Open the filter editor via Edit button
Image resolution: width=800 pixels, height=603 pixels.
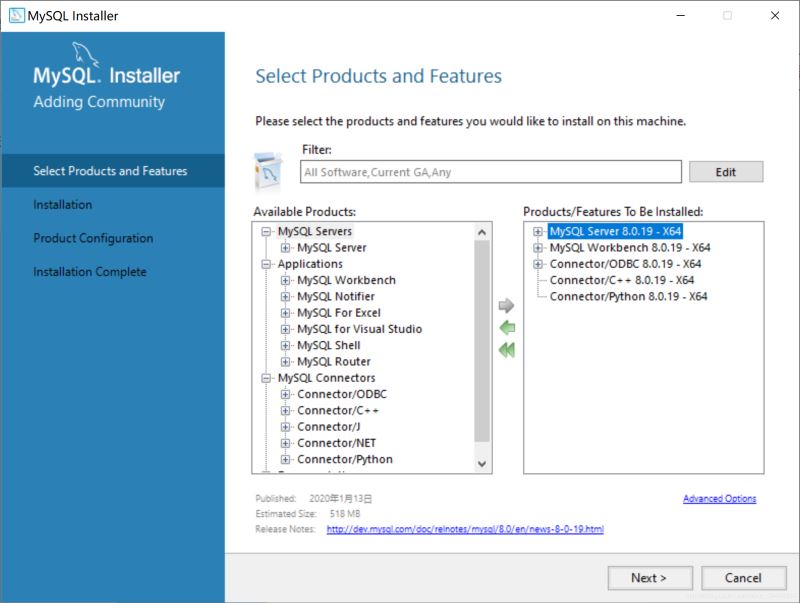(726, 171)
